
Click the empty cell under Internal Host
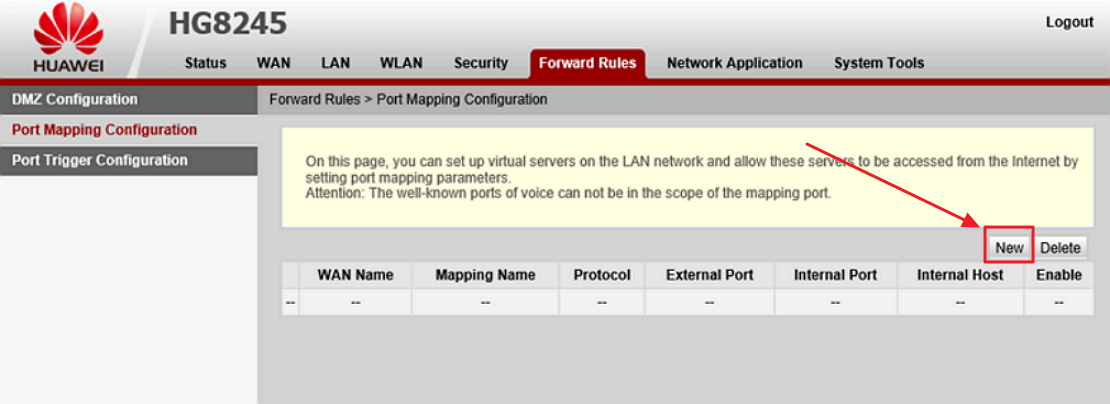click(960, 303)
